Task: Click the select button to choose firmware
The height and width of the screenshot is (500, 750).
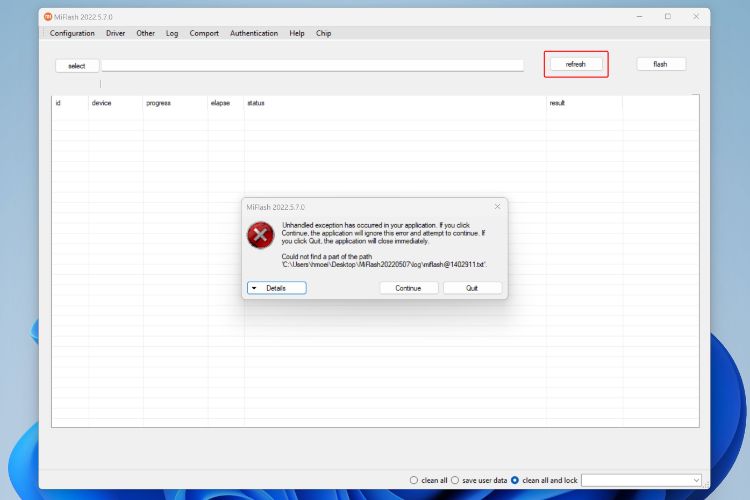Action: pyautogui.click(x=77, y=66)
